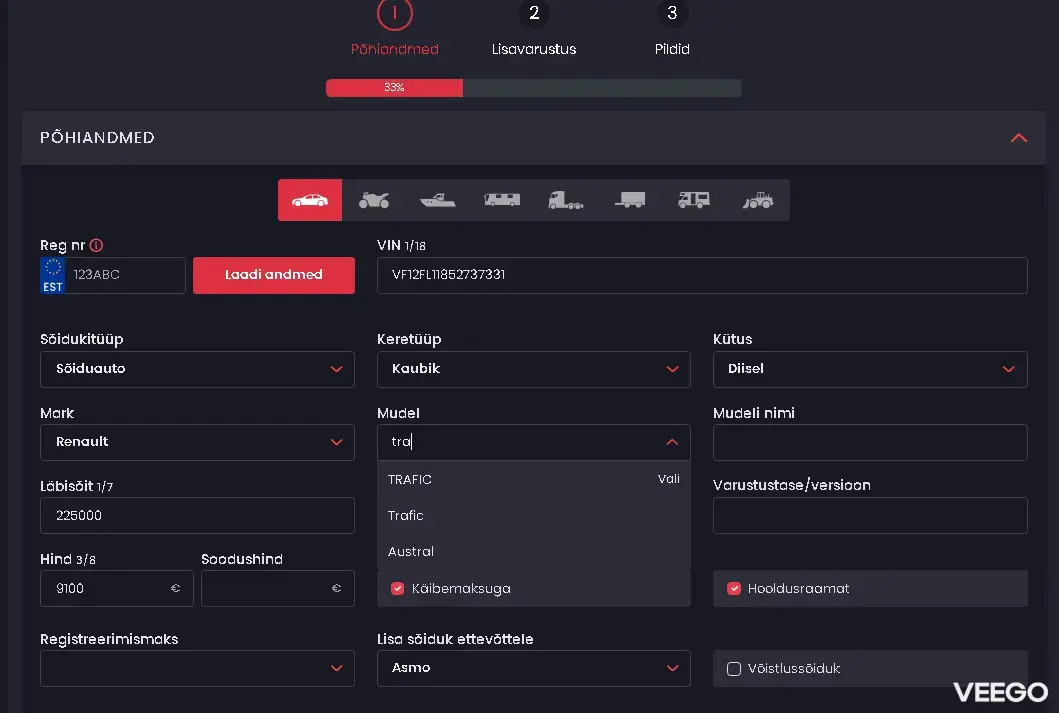Screen dimensions: 1059x713
Task: Choose the trailer vehicle category icon
Action: [629, 200]
